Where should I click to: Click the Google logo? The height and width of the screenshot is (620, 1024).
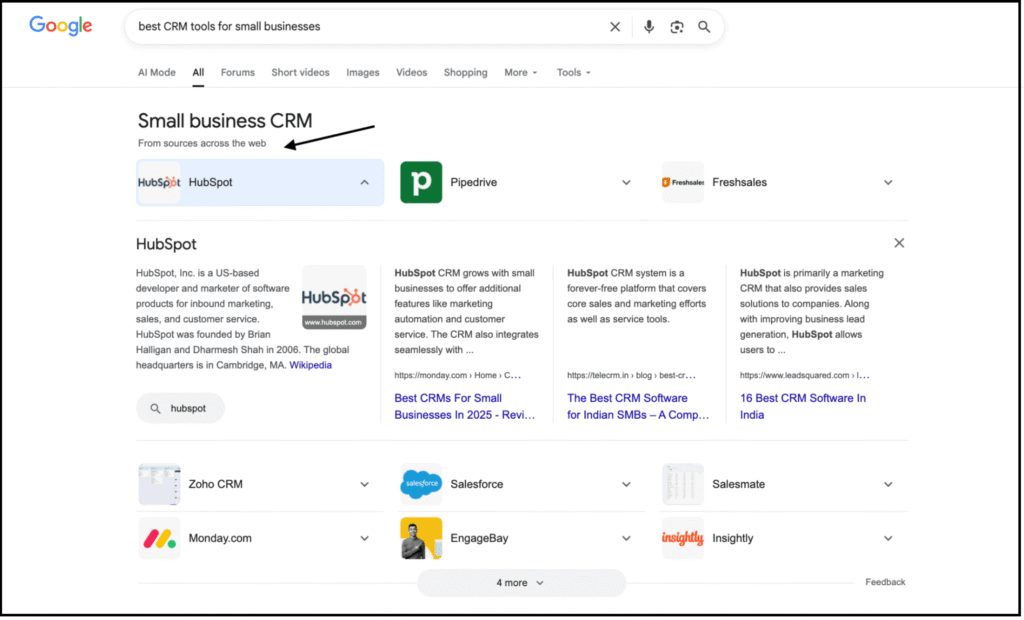pos(60,26)
